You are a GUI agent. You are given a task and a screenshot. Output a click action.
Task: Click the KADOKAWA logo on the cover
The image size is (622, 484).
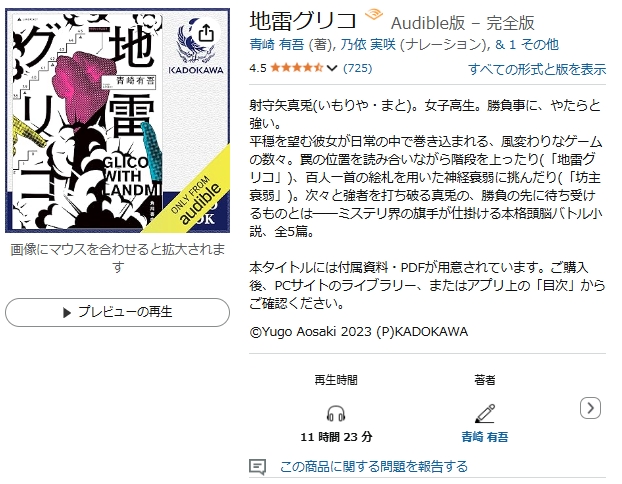(196, 47)
